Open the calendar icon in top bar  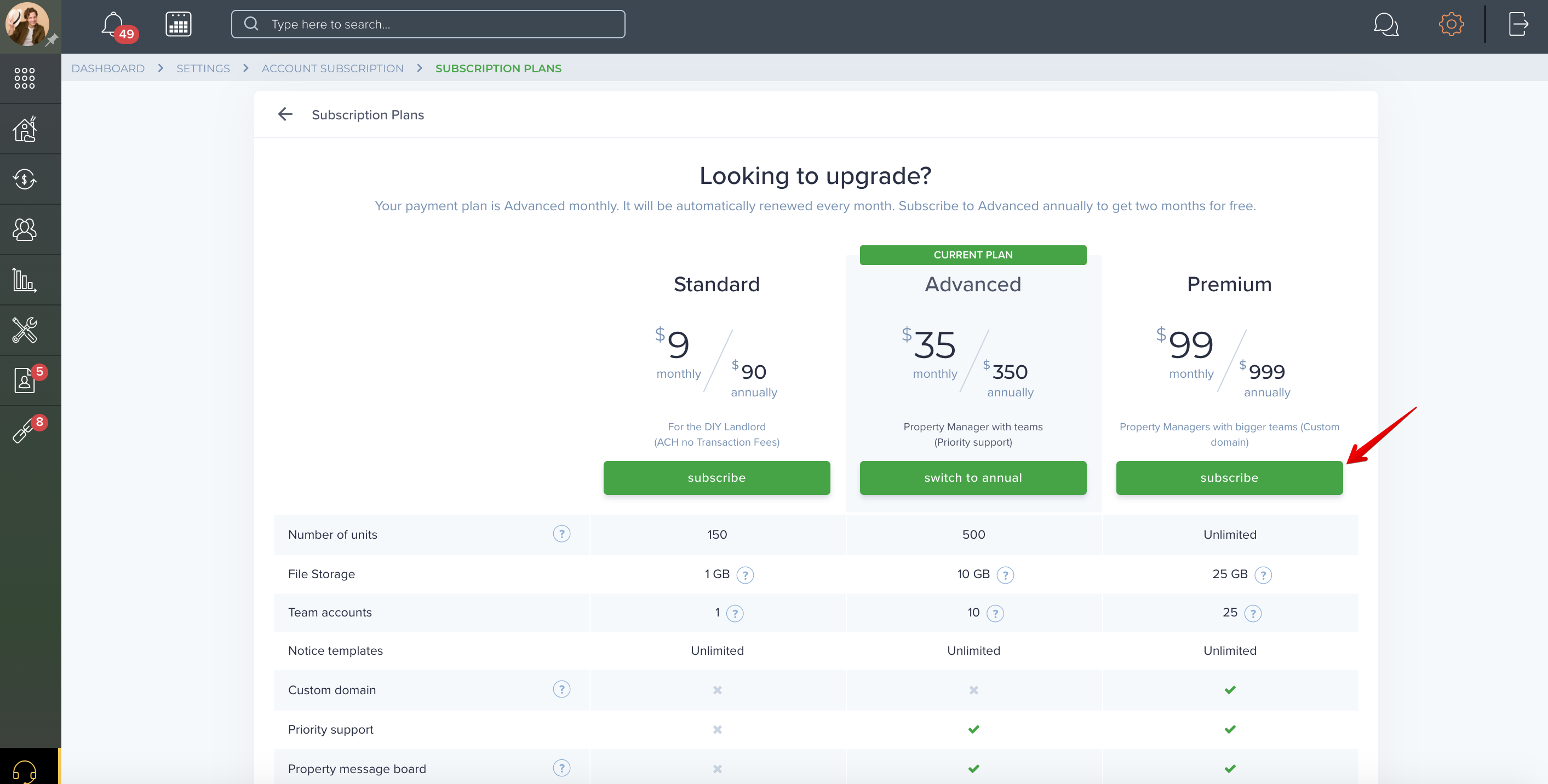point(179,25)
